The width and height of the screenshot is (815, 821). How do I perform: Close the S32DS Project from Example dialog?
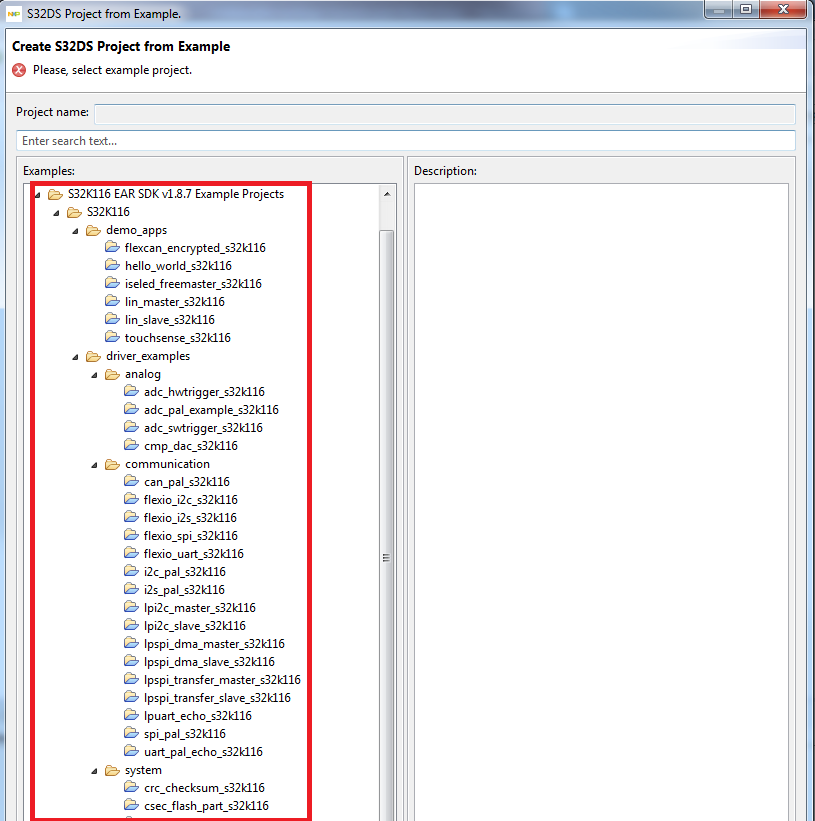tap(783, 9)
